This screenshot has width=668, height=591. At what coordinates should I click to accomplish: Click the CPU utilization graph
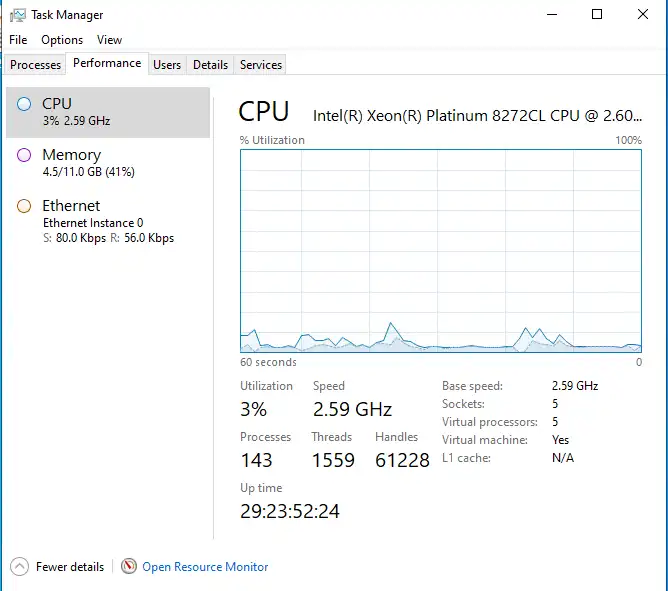441,251
